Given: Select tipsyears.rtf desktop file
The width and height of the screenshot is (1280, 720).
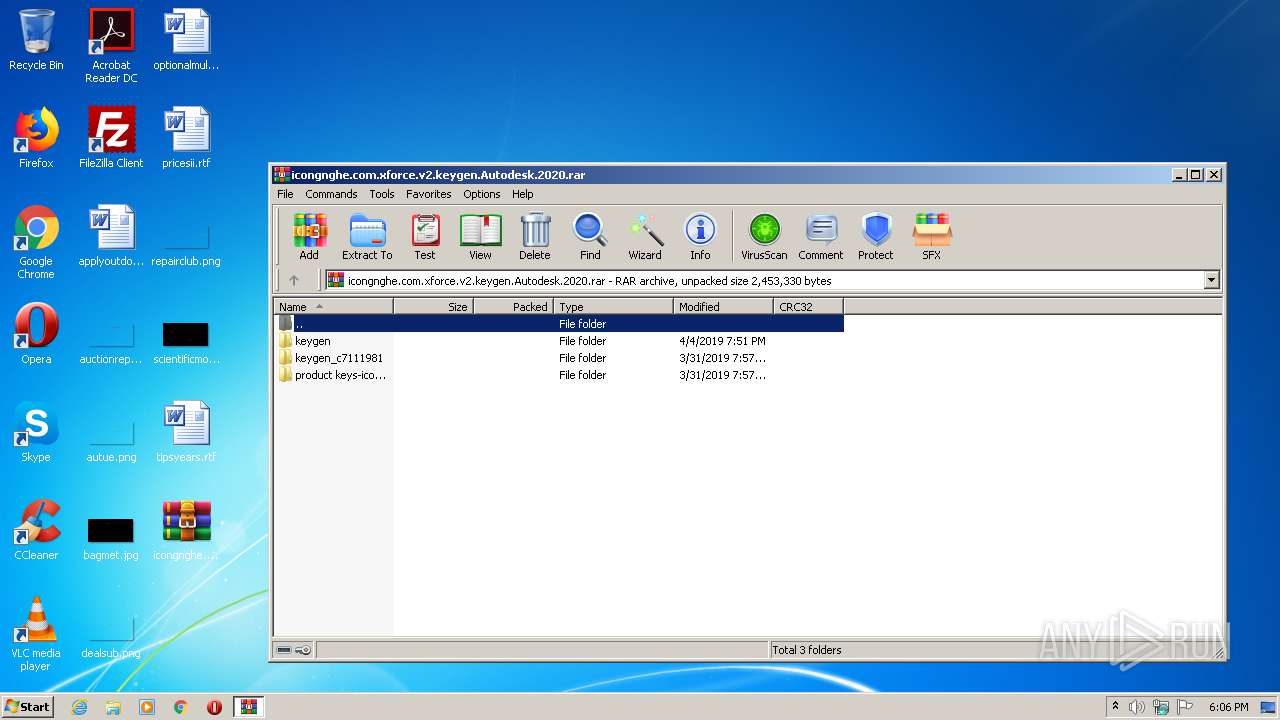Looking at the screenshot, I should pyautogui.click(x=187, y=432).
